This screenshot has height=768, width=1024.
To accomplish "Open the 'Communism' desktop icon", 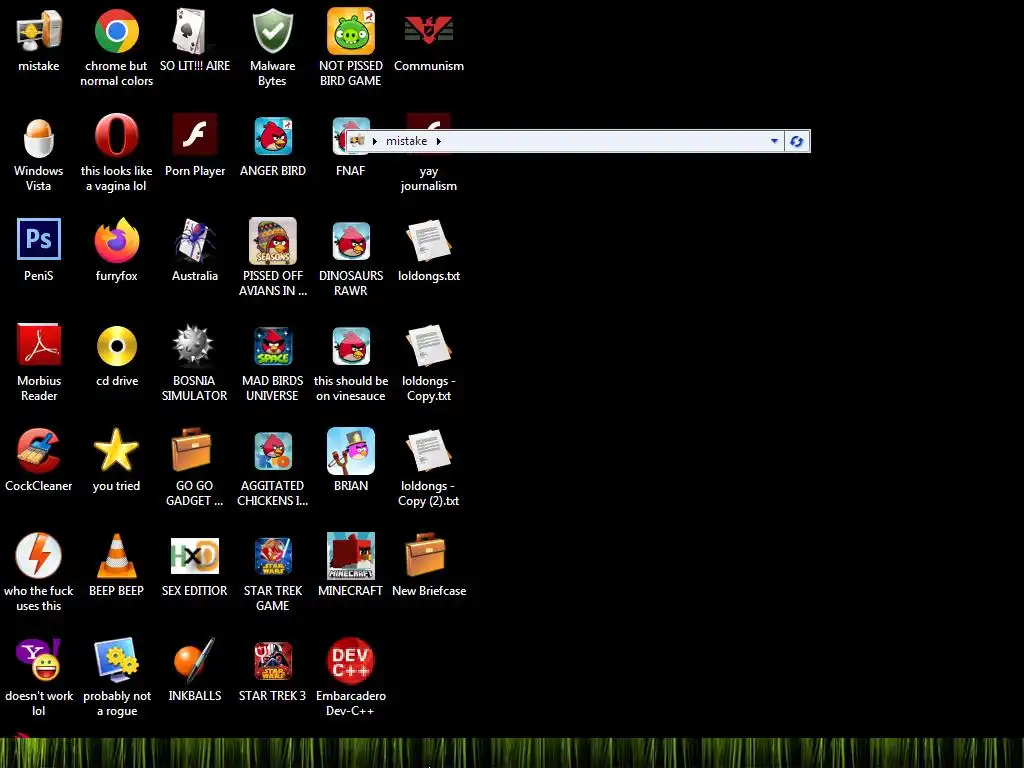I will (x=428, y=31).
